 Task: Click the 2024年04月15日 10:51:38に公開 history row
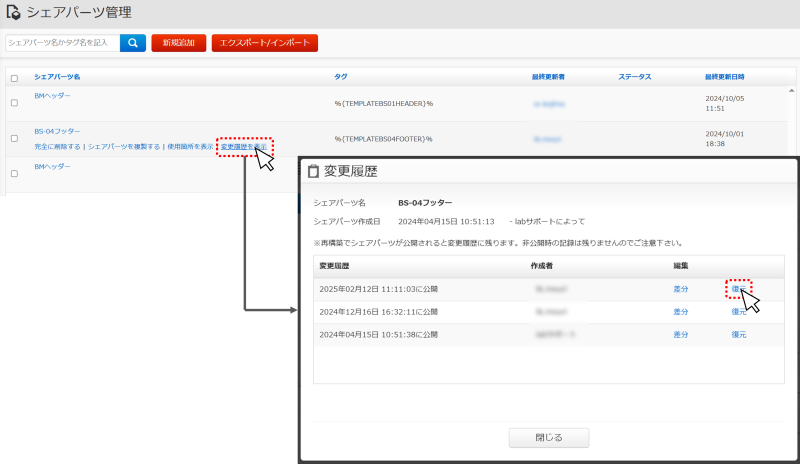click(x=549, y=335)
